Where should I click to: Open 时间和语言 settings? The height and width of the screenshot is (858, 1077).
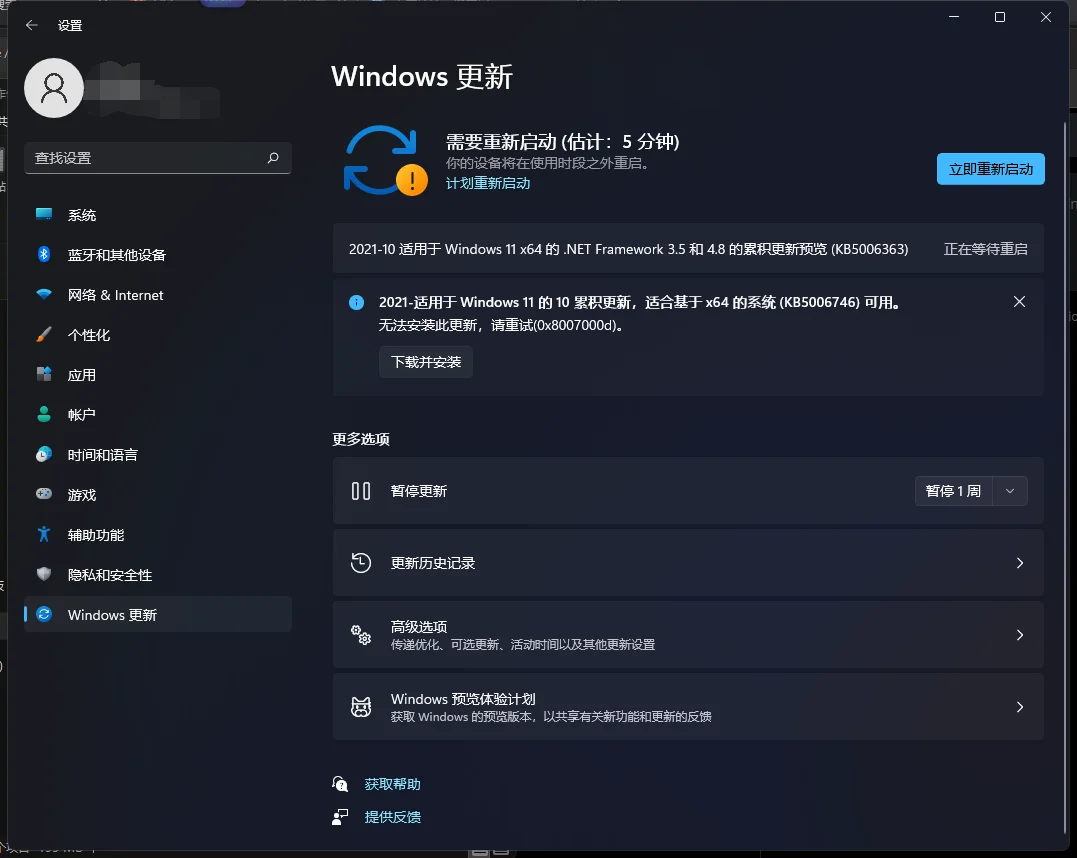[158, 455]
